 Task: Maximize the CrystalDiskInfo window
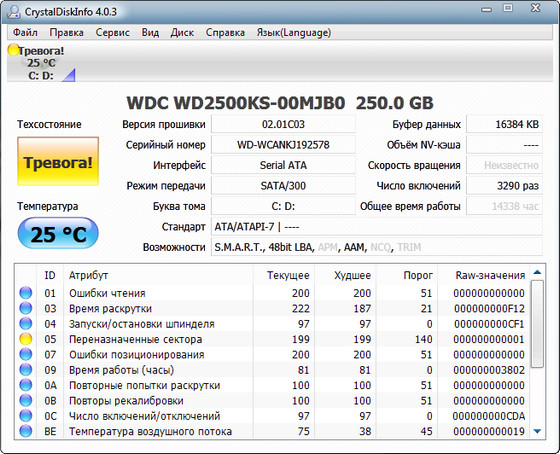click(x=508, y=8)
